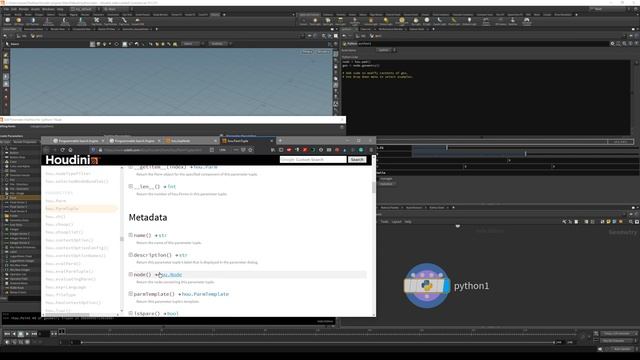Open the hou.ParmTemplate link
This screenshot has width=640, height=360.
tap(205, 294)
